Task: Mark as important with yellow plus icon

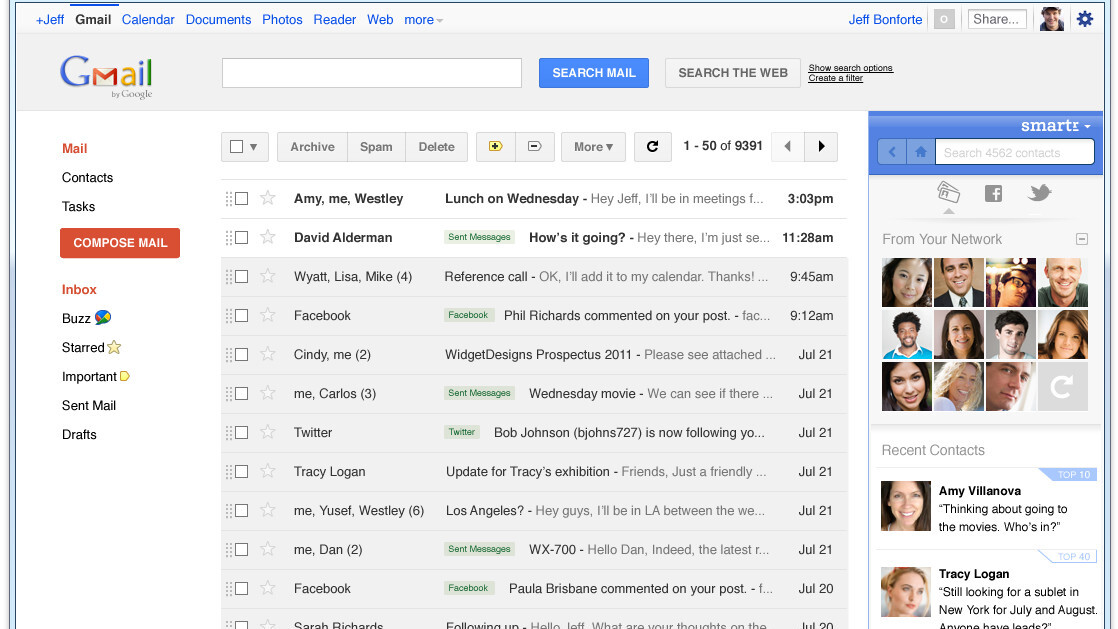Action: pos(495,147)
